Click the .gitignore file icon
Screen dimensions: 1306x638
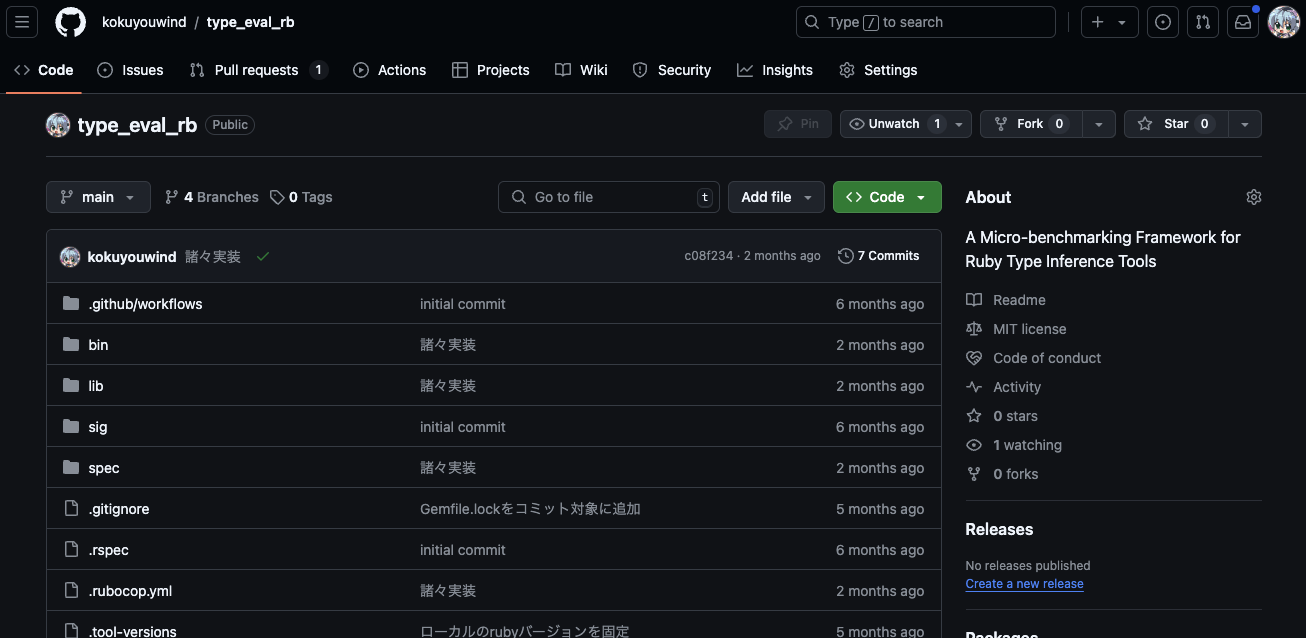pyautogui.click(x=71, y=509)
